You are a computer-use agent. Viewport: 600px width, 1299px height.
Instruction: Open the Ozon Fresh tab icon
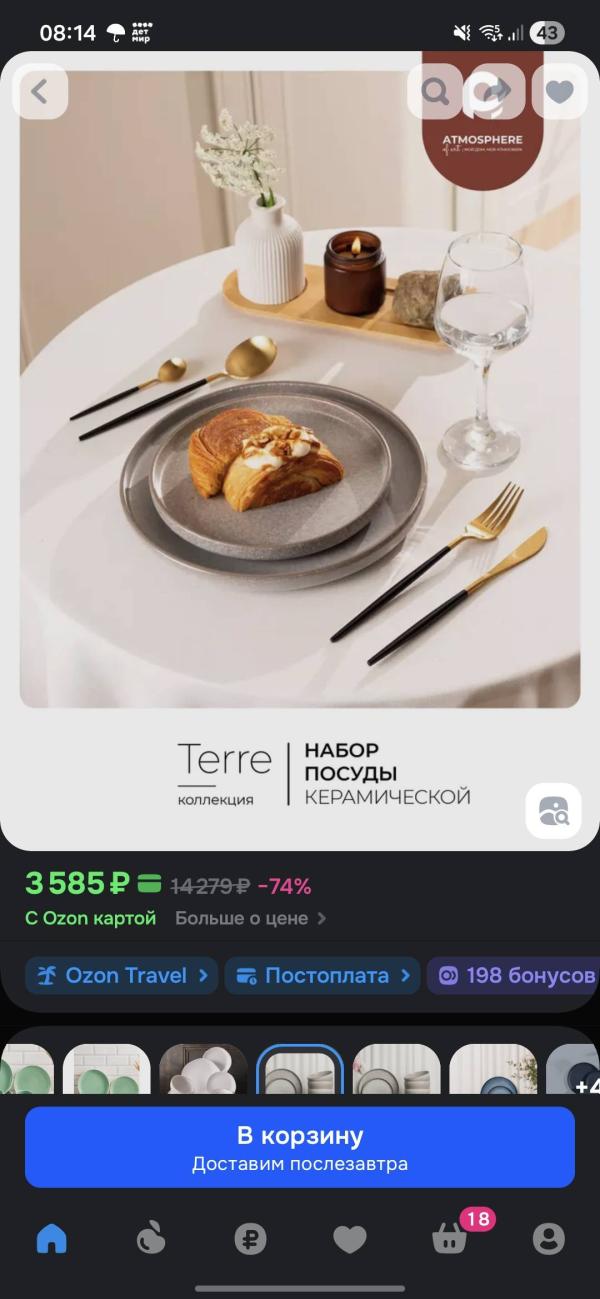click(150, 1240)
